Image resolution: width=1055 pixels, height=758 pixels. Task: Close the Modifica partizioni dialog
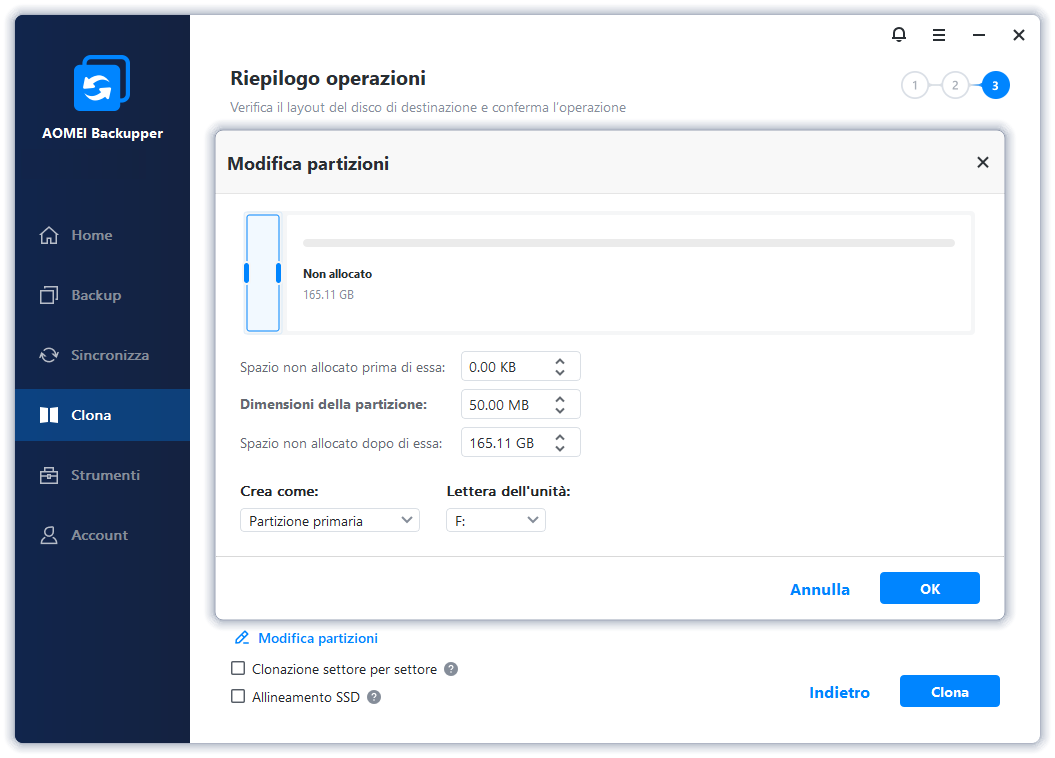pyautogui.click(x=983, y=162)
